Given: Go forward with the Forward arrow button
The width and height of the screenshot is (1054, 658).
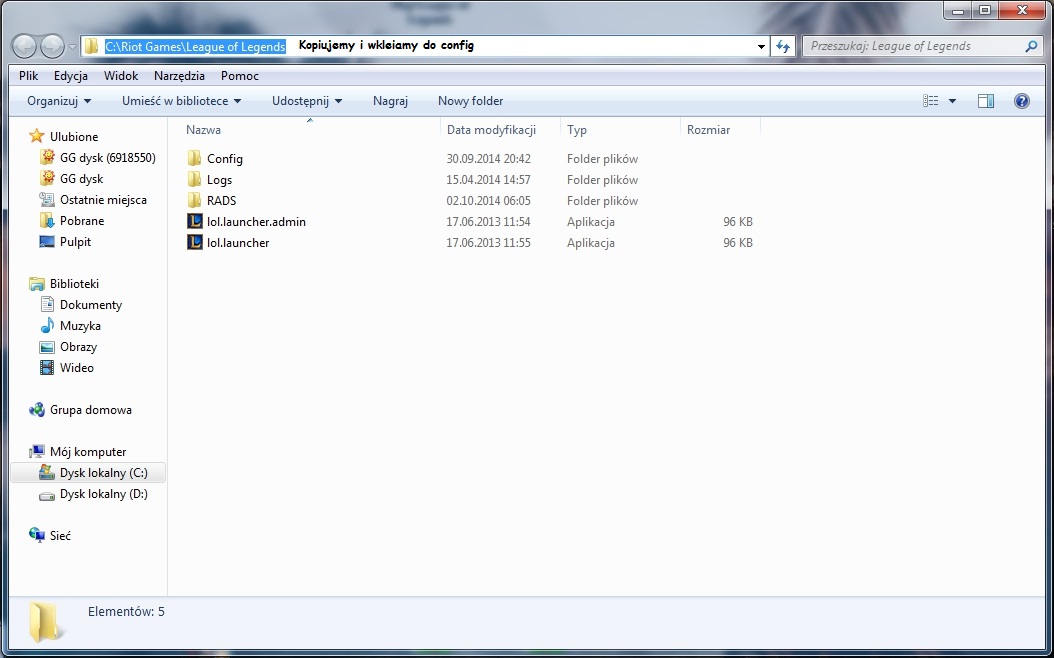Looking at the screenshot, I should (52, 46).
